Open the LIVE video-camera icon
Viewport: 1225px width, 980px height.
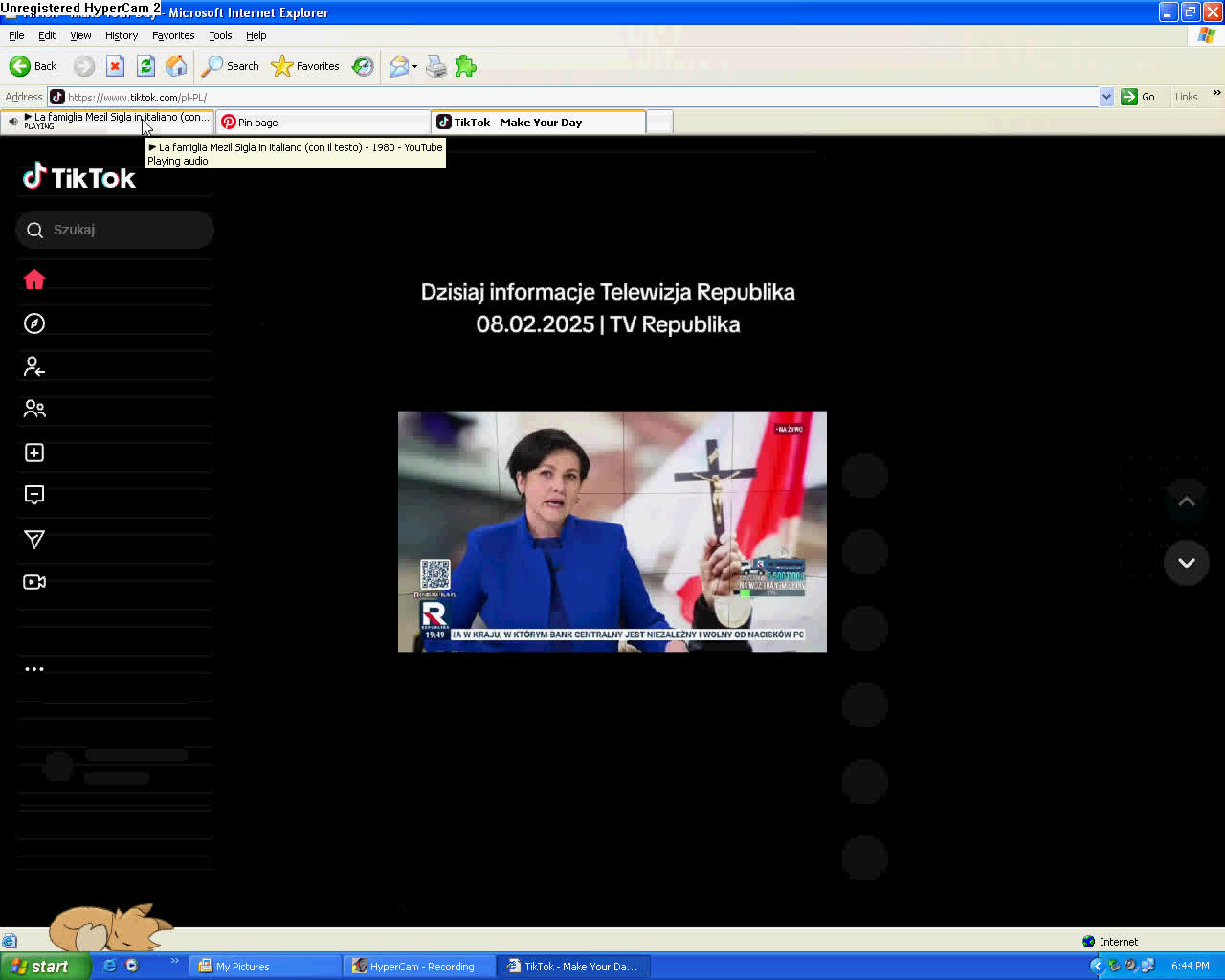point(34,582)
